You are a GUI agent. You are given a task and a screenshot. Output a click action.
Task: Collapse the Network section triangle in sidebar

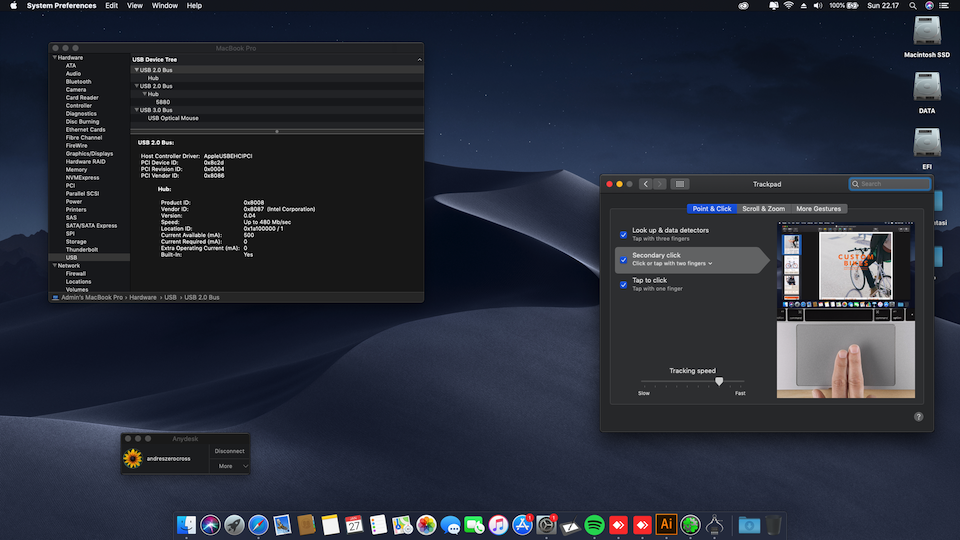pyautogui.click(x=54, y=266)
